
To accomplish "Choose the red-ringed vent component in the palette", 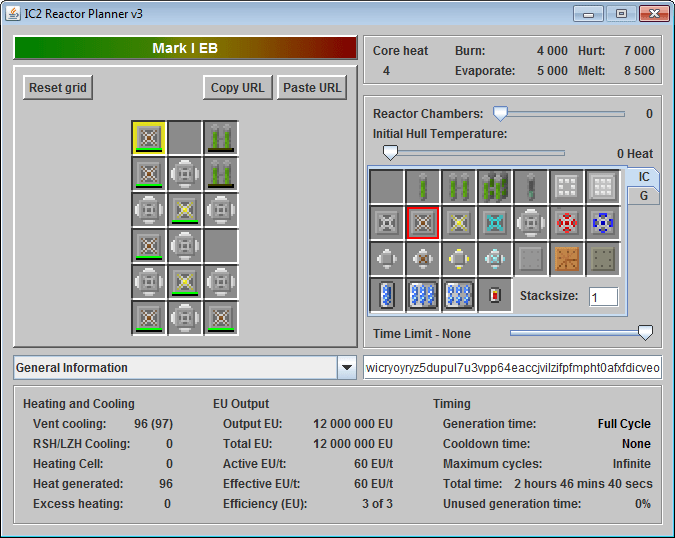I will coord(567,223).
